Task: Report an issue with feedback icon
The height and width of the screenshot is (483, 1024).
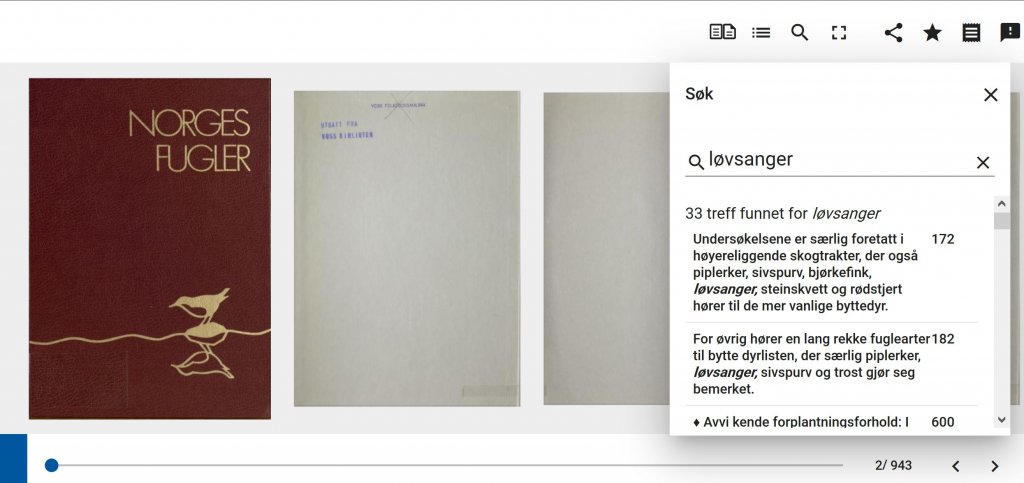Action: point(1010,33)
